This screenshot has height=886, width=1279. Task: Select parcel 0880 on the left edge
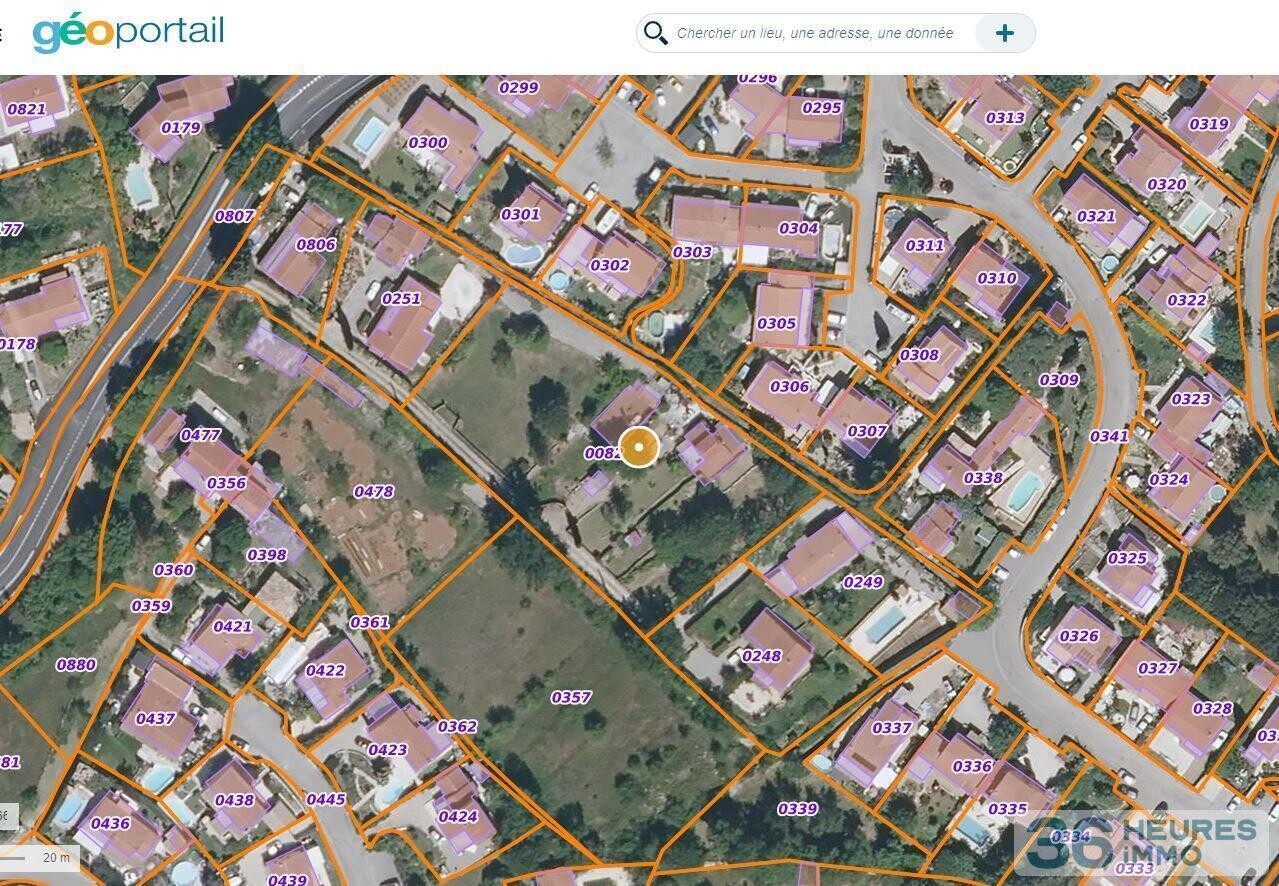tap(79, 664)
